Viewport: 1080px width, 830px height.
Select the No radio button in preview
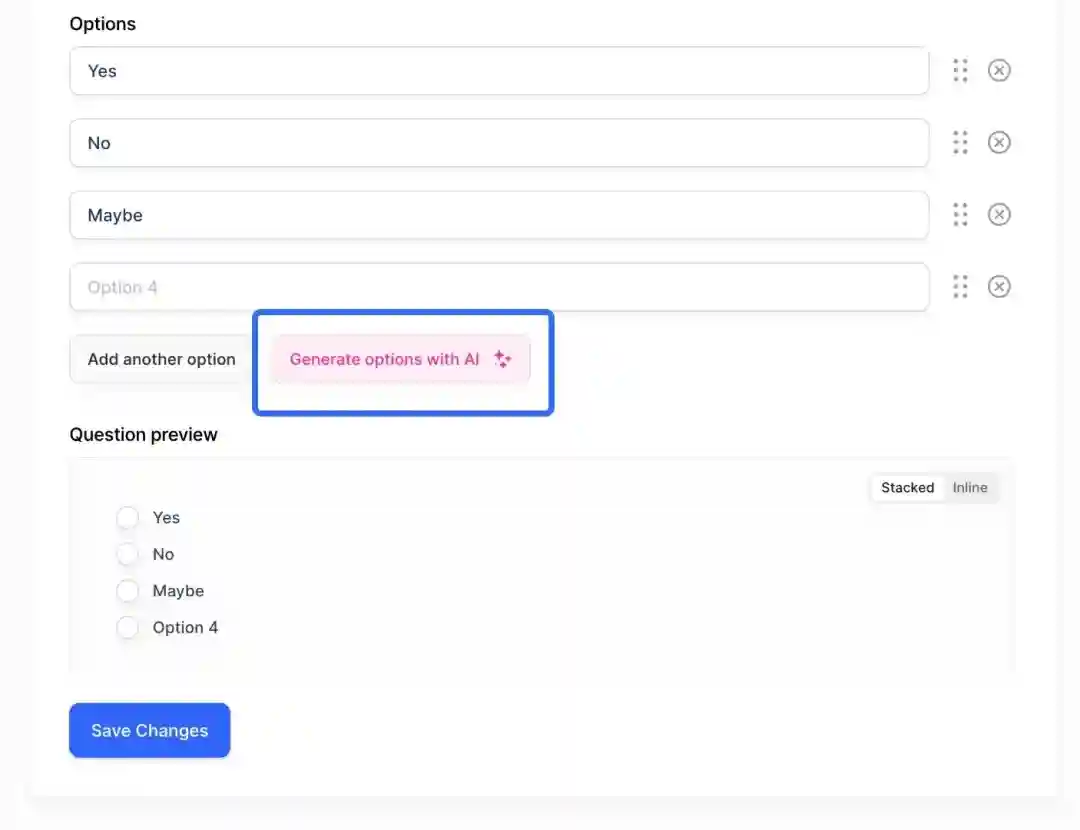coord(128,554)
